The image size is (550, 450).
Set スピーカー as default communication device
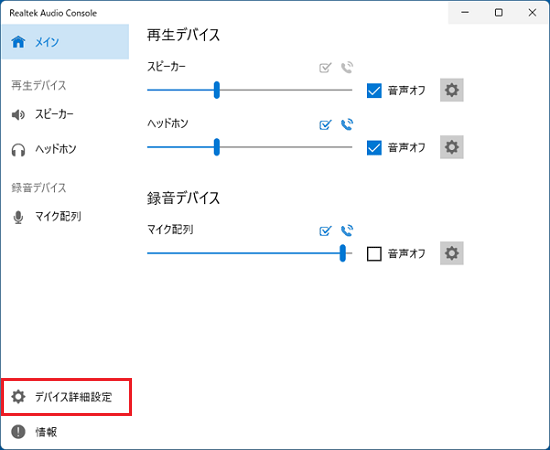pos(347,67)
